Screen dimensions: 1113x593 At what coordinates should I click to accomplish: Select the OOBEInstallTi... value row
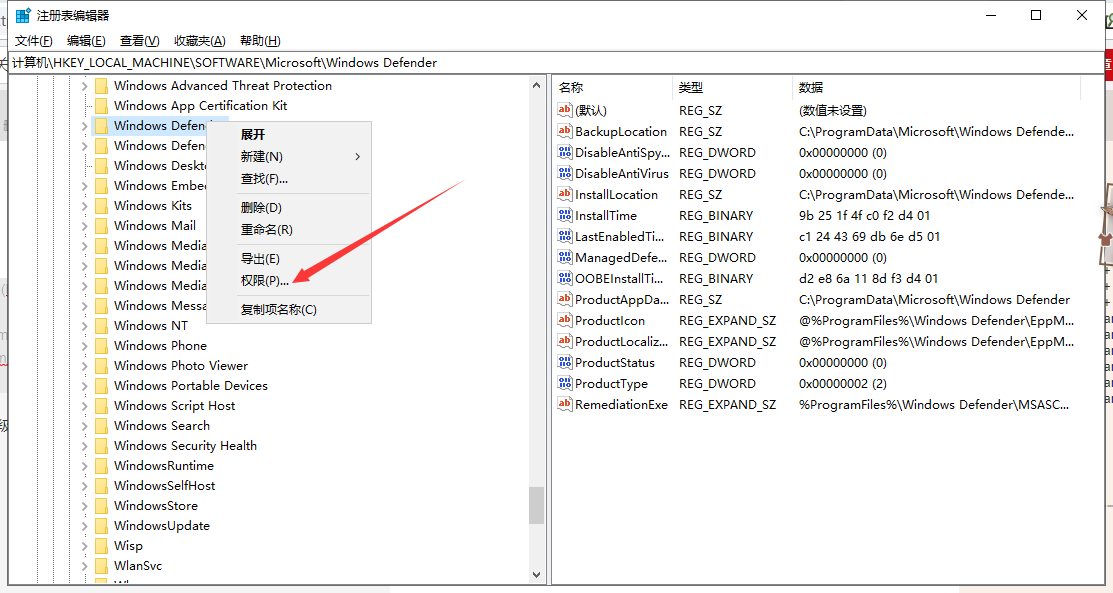tap(816, 278)
